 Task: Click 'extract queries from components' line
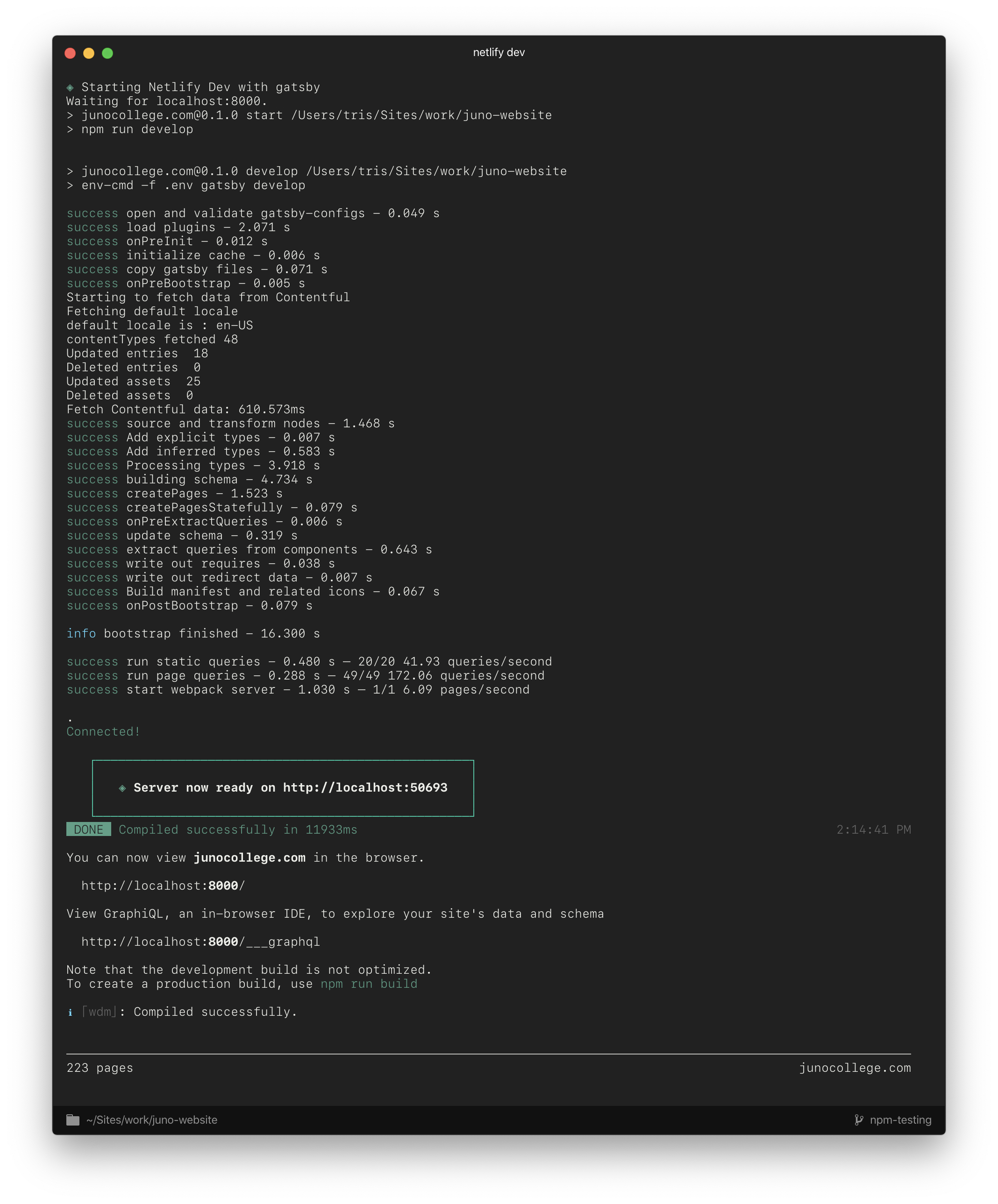tap(249, 549)
